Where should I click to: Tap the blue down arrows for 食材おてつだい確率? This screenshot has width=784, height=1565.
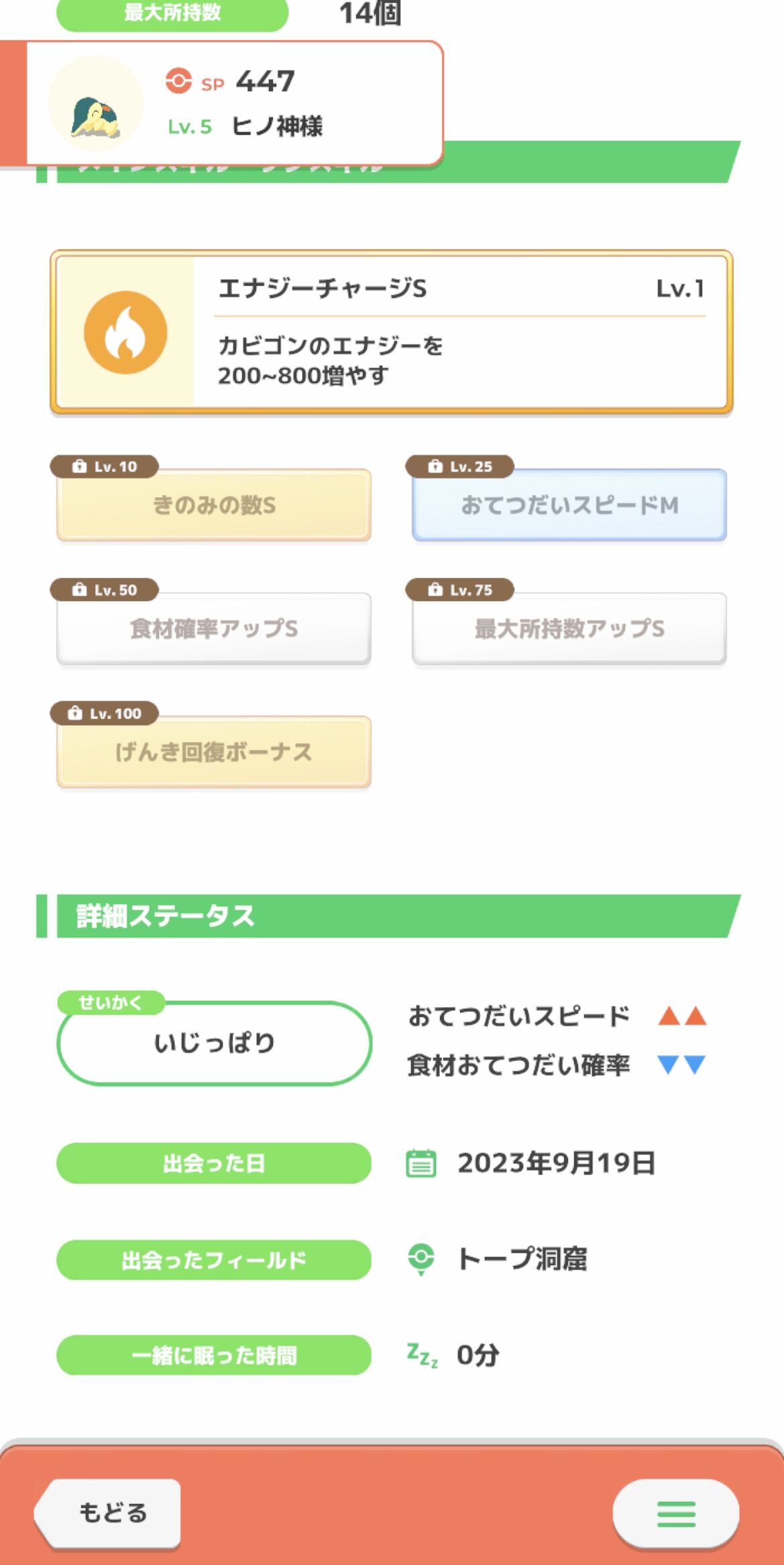pyautogui.click(x=682, y=1065)
